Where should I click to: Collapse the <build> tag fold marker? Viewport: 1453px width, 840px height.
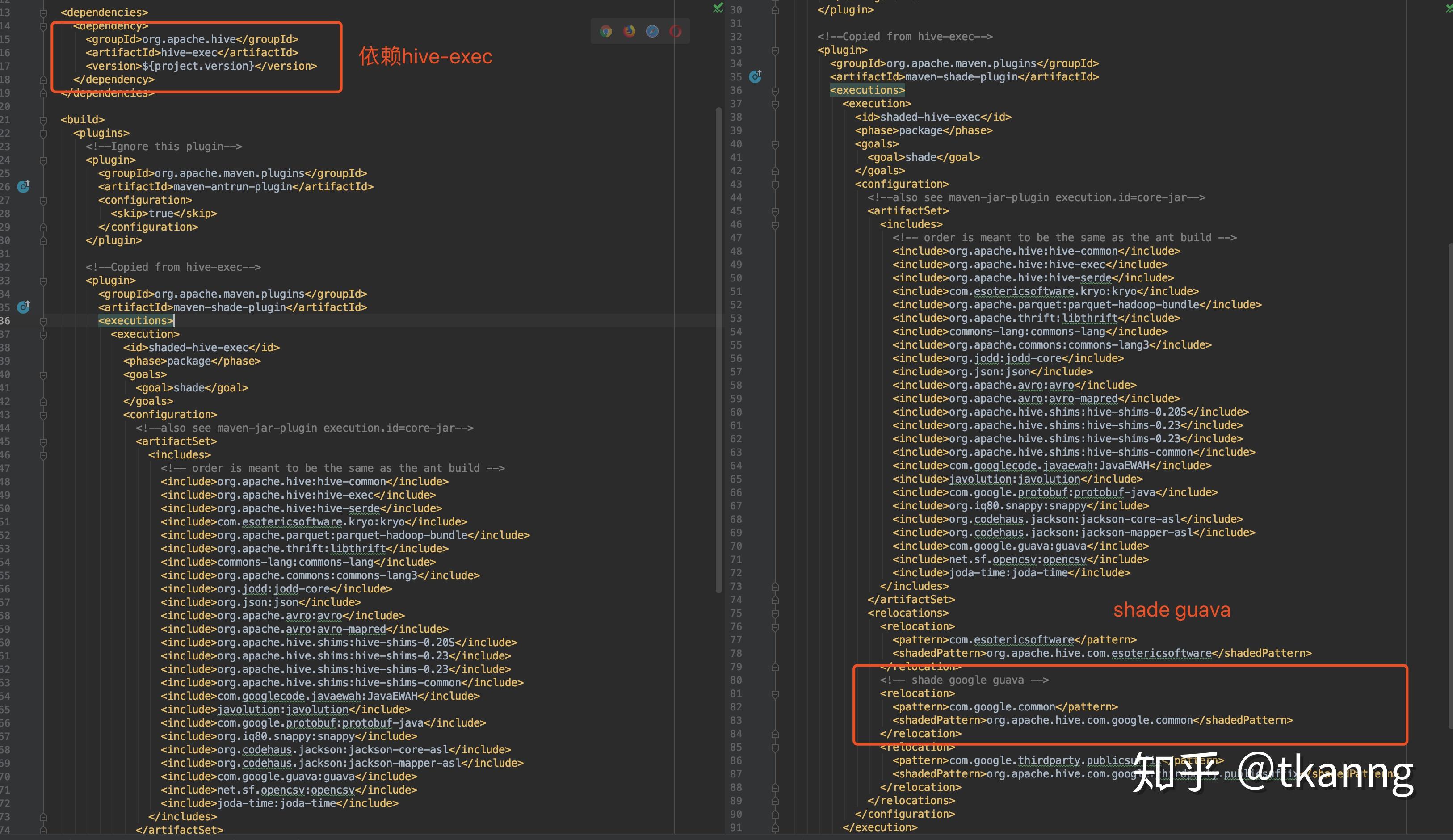[x=43, y=120]
